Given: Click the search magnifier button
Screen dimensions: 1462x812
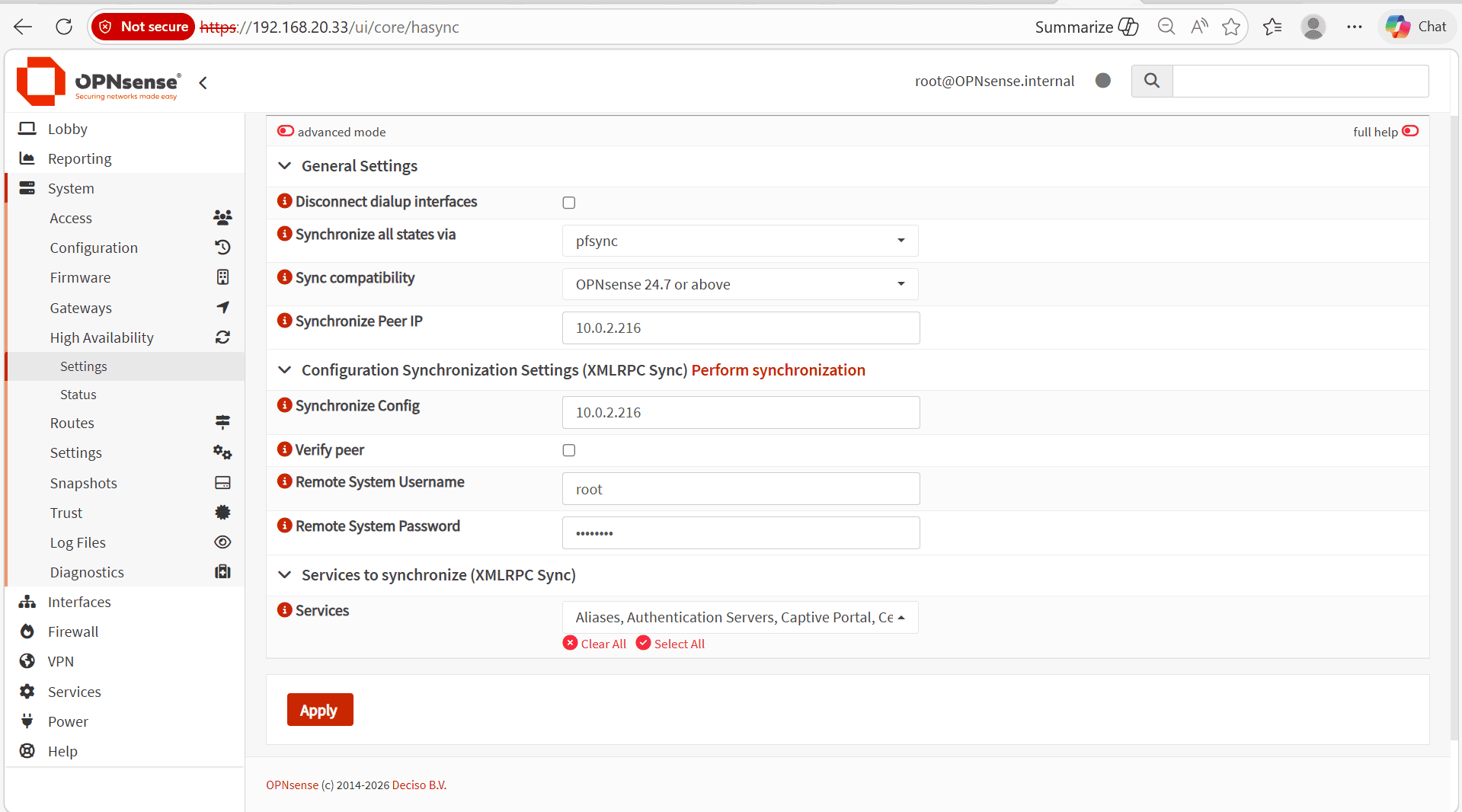Looking at the screenshot, I should tap(1152, 81).
